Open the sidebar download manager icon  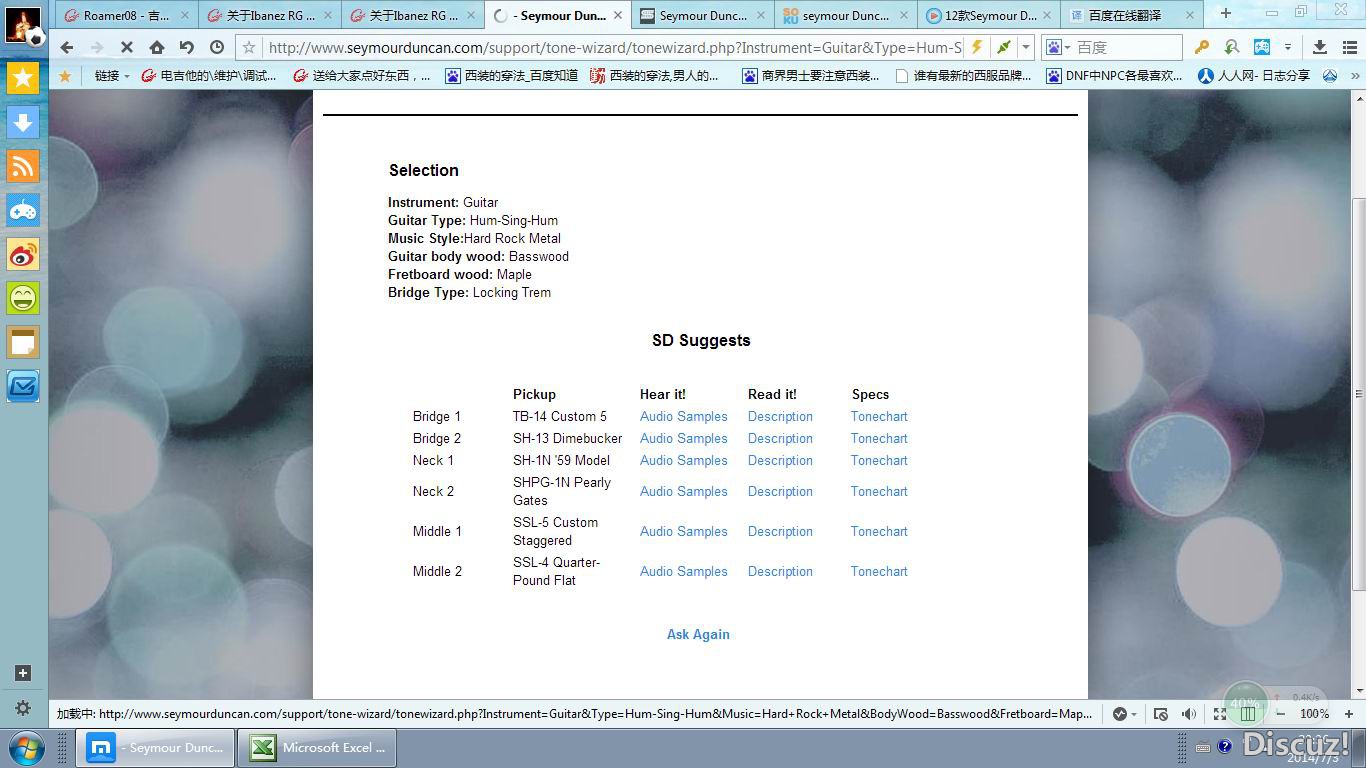(x=23, y=122)
